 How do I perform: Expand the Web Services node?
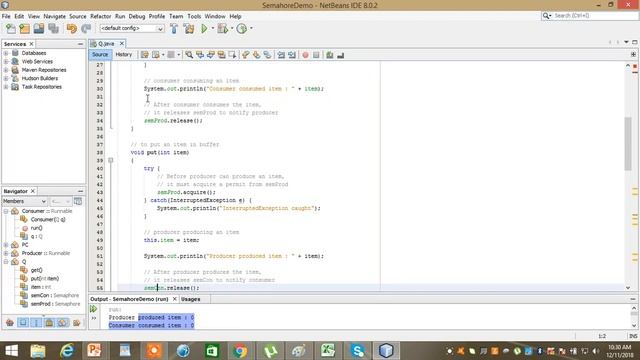pos(6,62)
